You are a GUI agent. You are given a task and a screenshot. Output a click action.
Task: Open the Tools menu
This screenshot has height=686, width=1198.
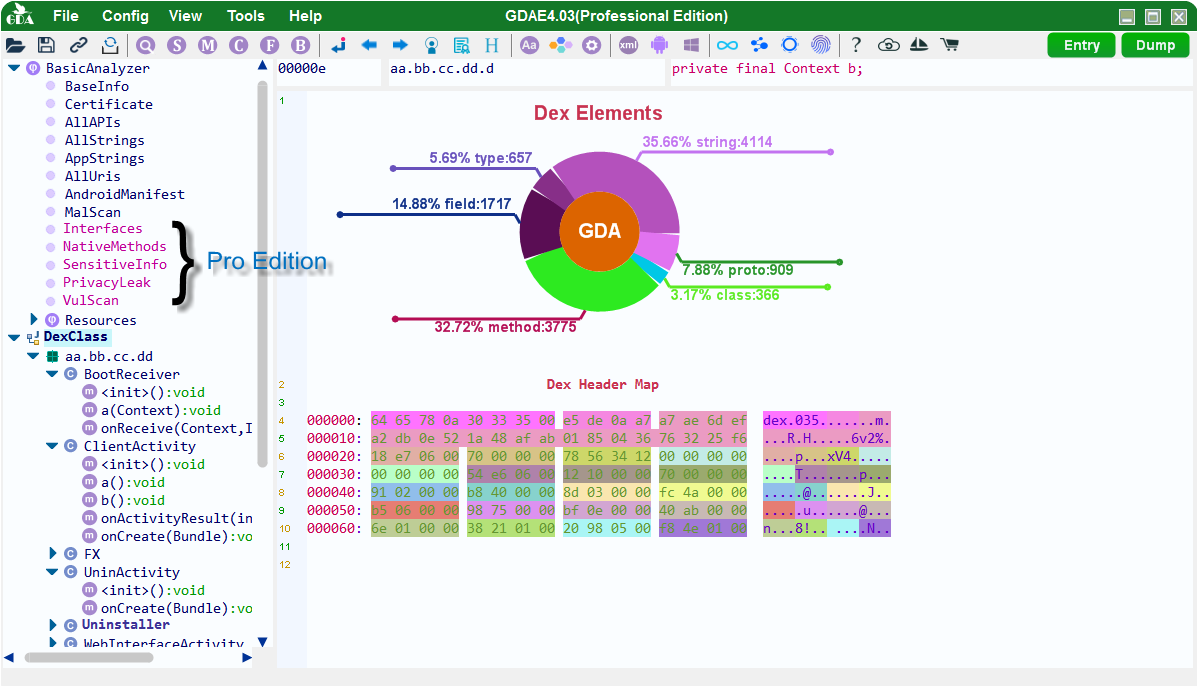[x=246, y=16]
